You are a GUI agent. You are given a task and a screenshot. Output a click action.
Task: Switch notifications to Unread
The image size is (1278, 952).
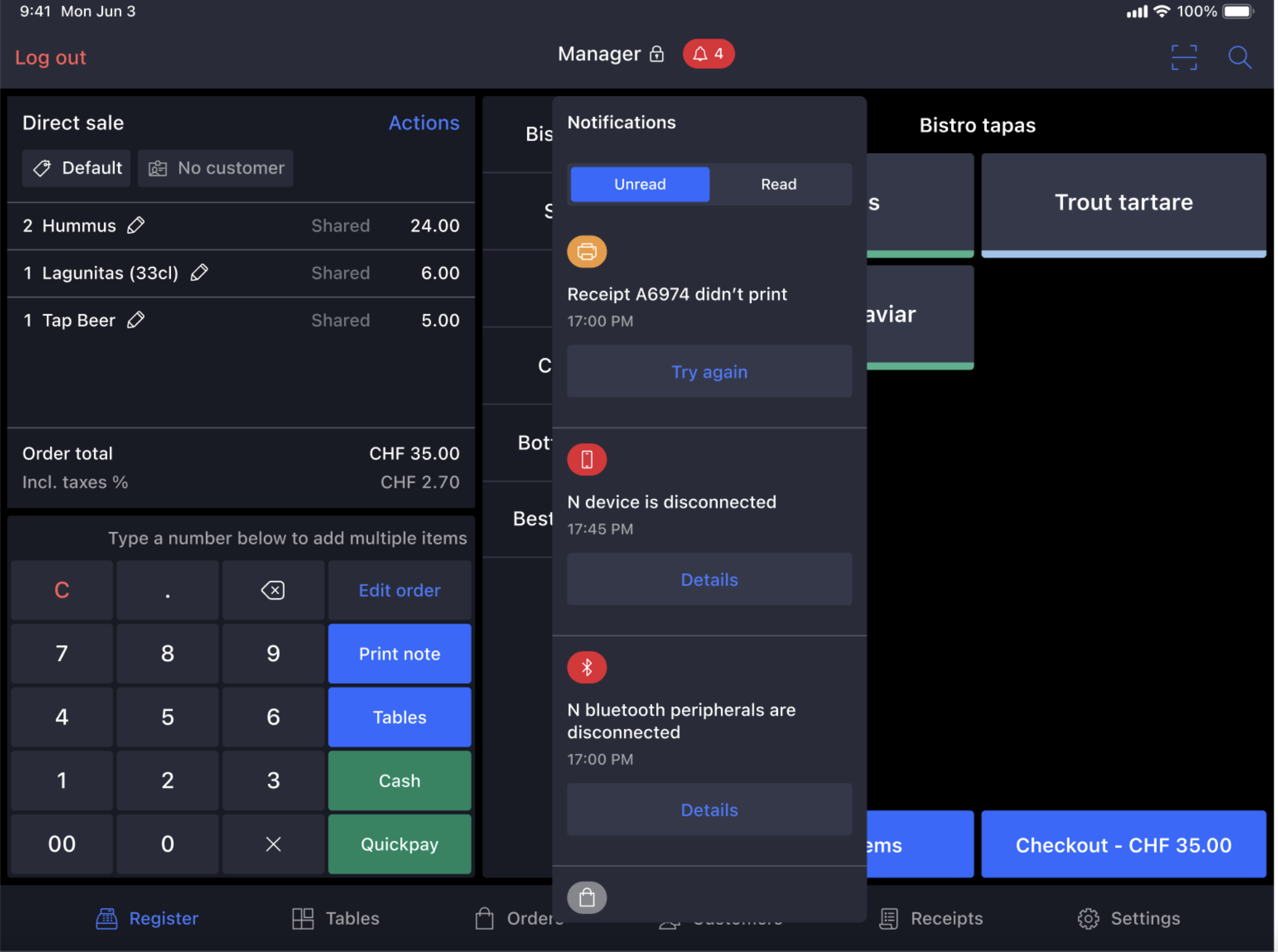coord(640,184)
